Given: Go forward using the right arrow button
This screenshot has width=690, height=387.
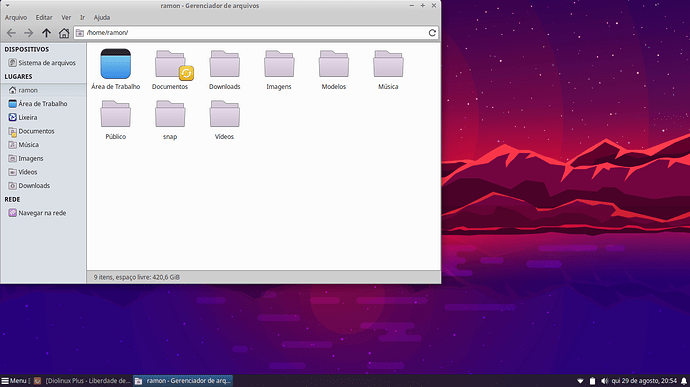Looking at the screenshot, I should click(29, 33).
